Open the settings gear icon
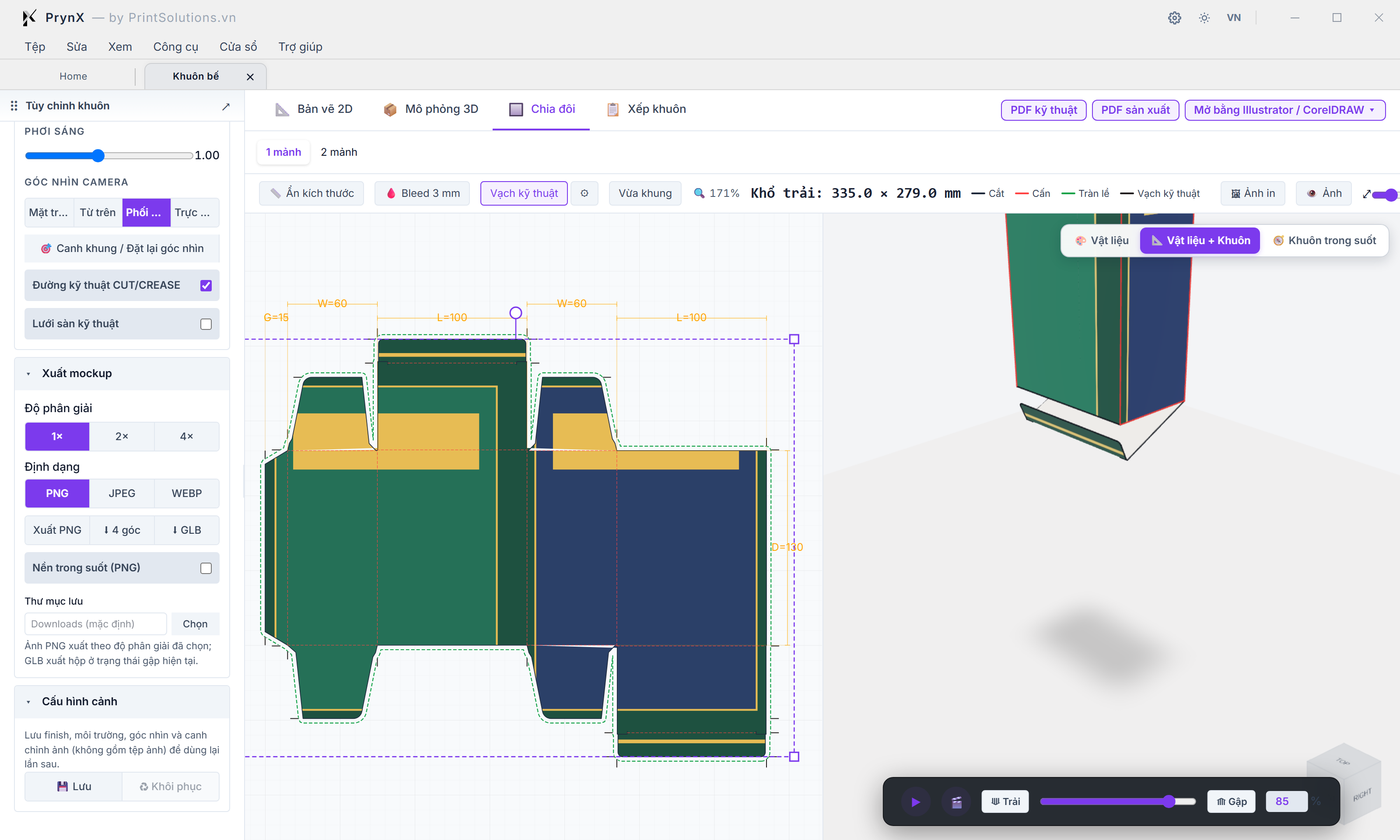The height and width of the screenshot is (840, 1400). pos(1174,17)
